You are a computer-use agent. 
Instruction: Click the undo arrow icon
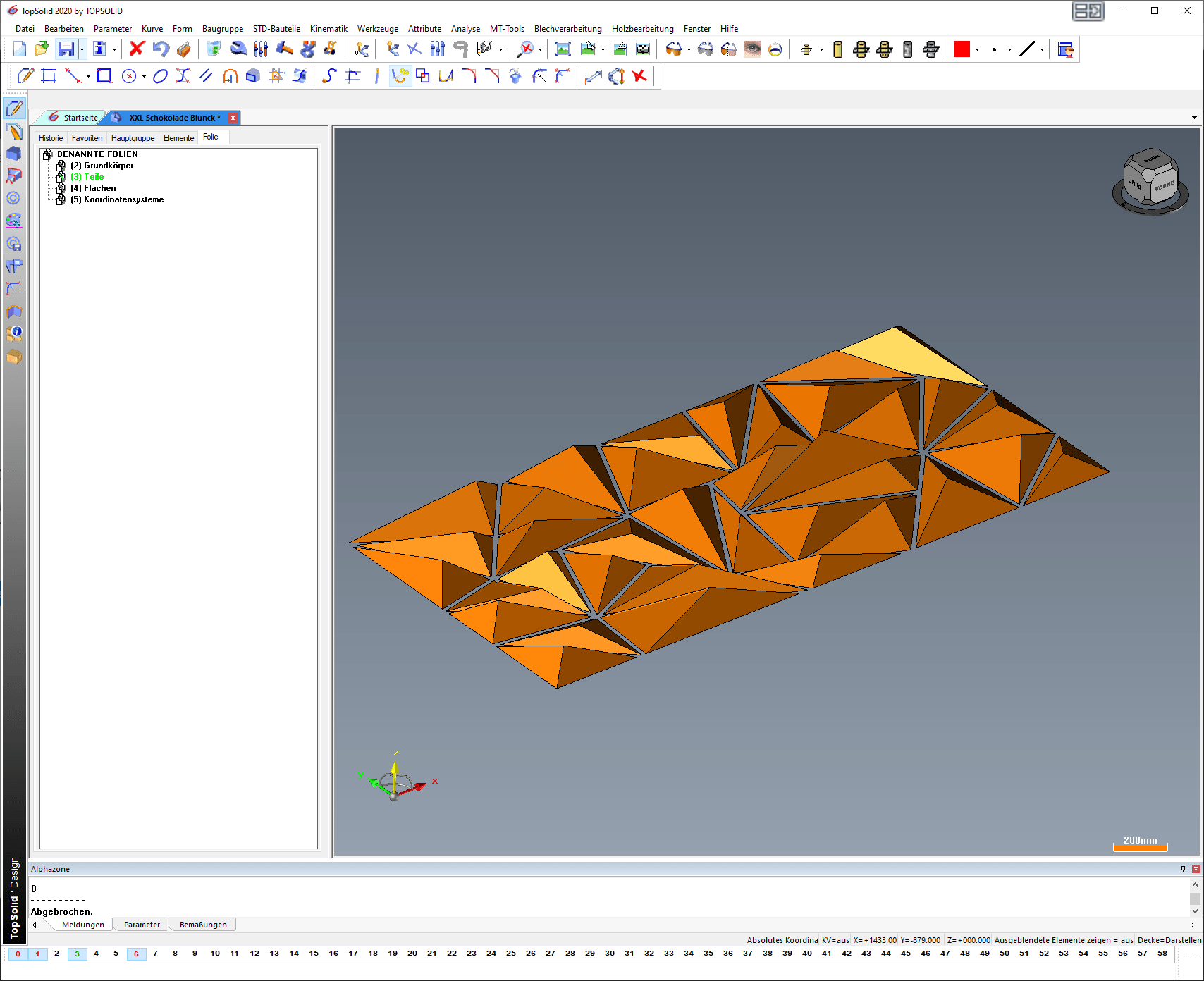tap(161, 49)
